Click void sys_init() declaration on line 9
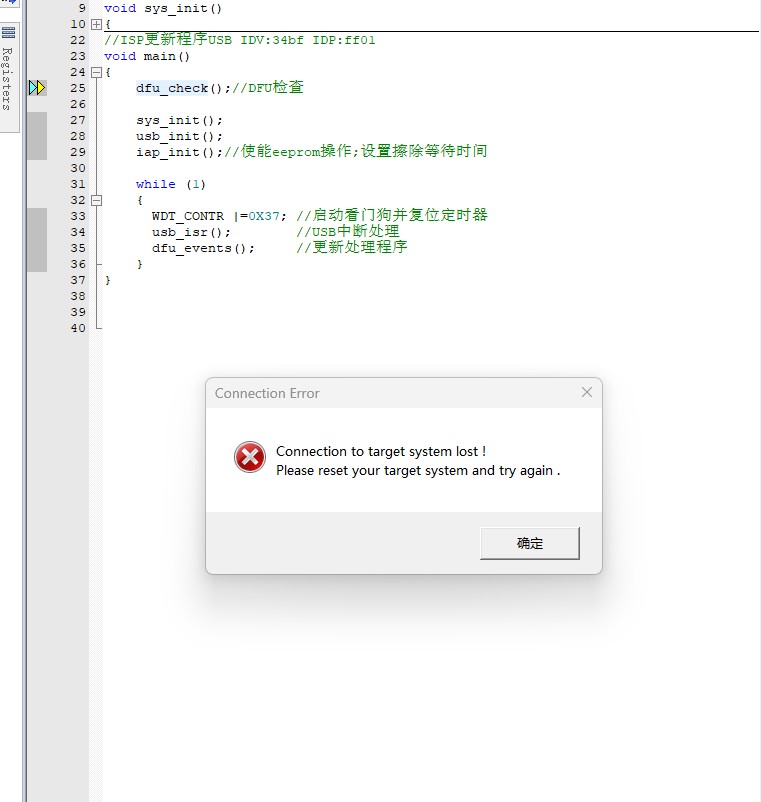This screenshot has height=802, width=761. (x=163, y=9)
